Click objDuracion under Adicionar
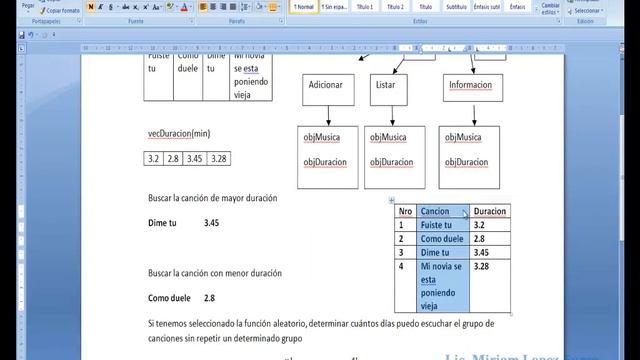 (x=325, y=162)
